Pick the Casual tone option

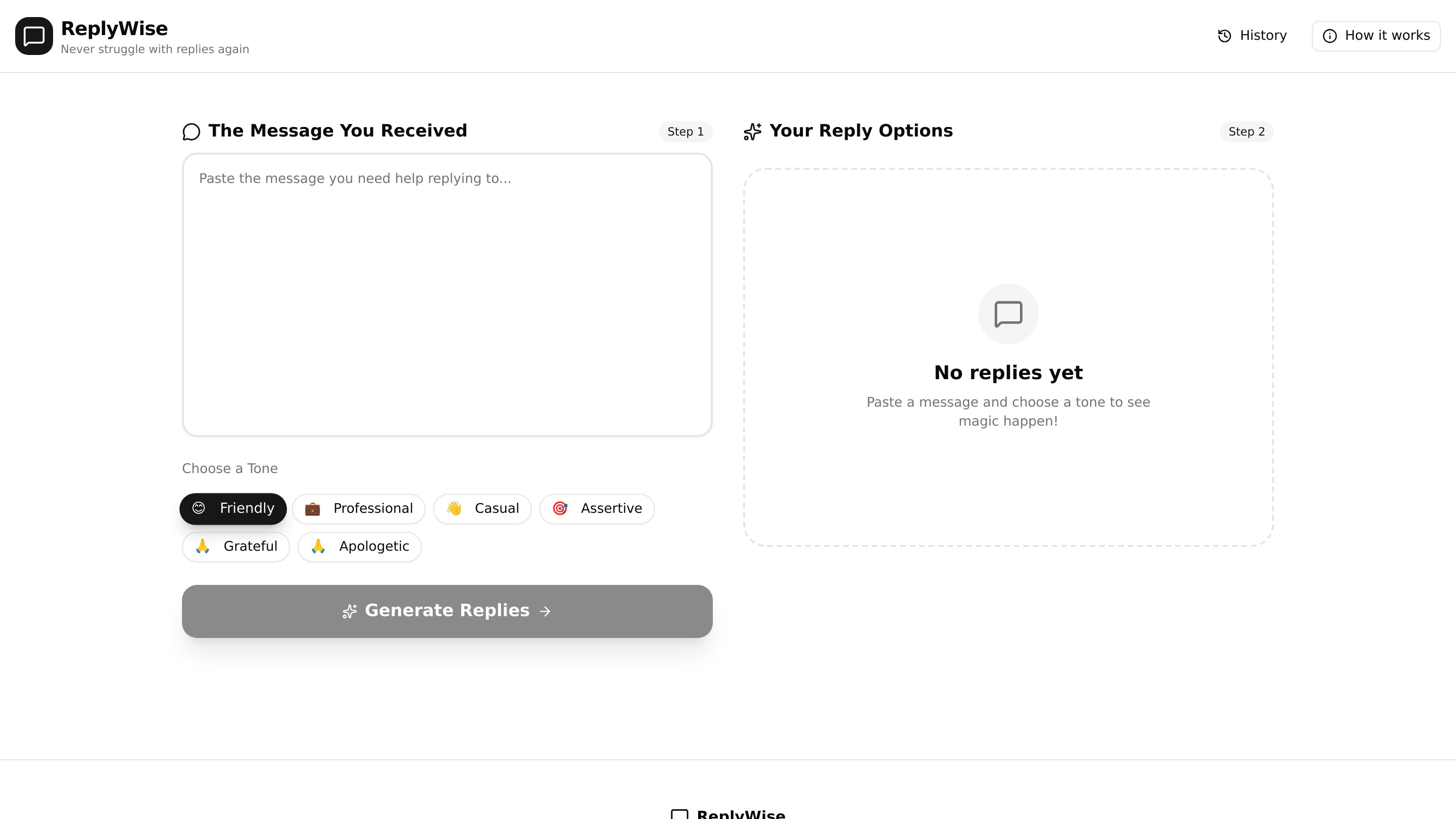click(482, 508)
